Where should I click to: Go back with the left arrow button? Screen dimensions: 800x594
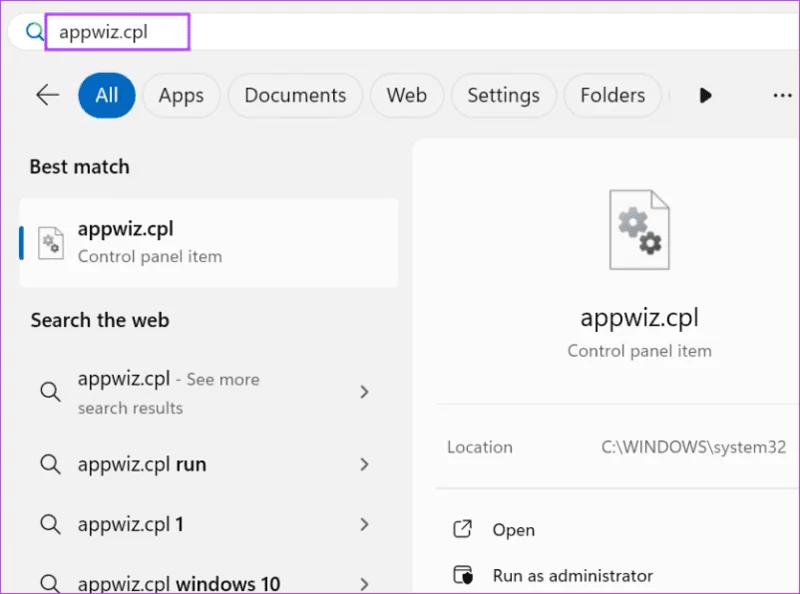click(48, 95)
